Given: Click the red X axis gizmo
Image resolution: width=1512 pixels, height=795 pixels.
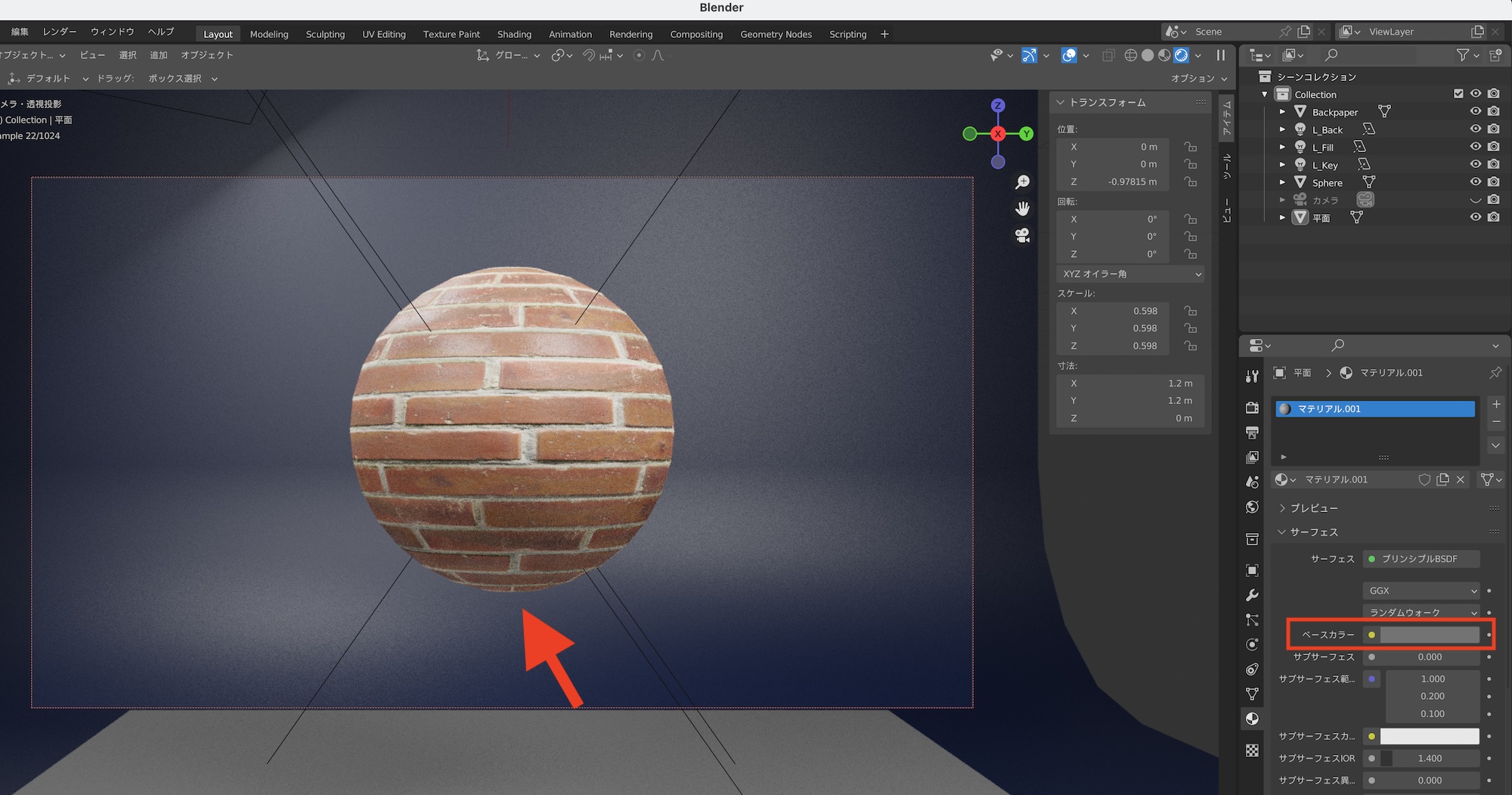Looking at the screenshot, I should pyautogui.click(x=998, y=134).
